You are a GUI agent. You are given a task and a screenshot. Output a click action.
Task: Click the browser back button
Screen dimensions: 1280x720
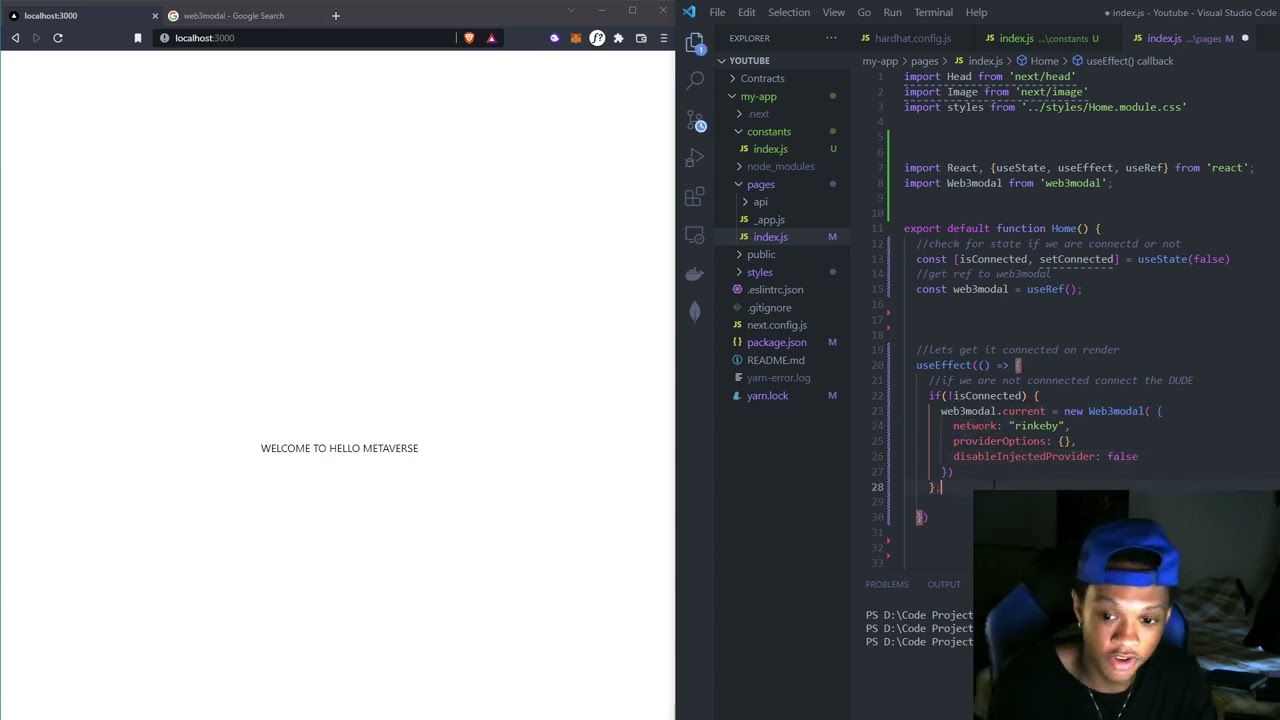click(15, 38)
